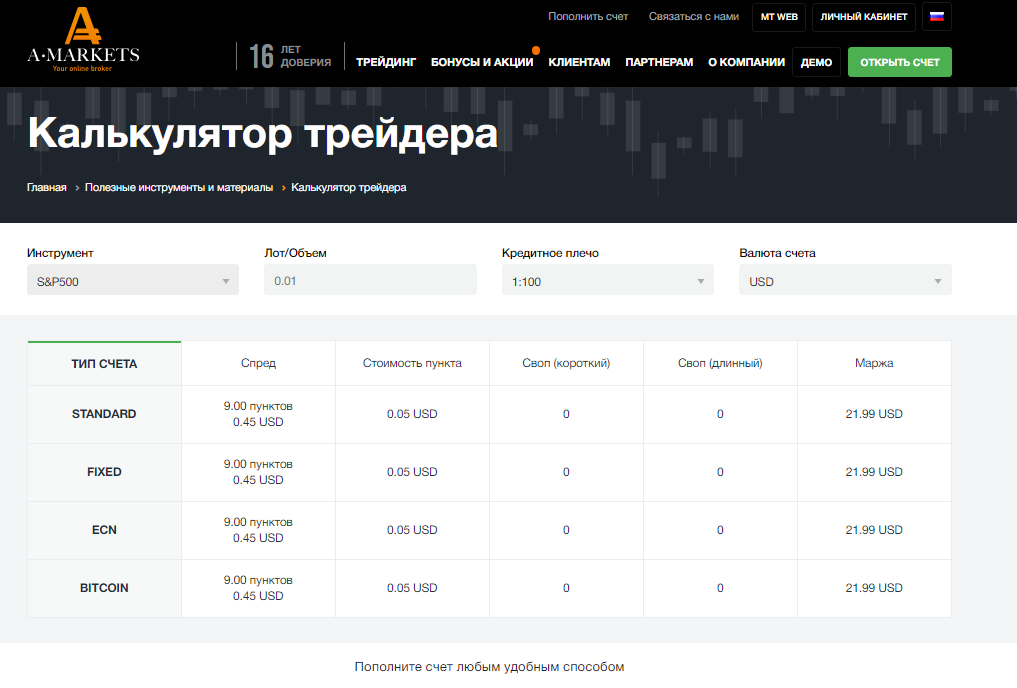Click the Связаться с нами link
1017x688 pixels.
coord(694,17)
